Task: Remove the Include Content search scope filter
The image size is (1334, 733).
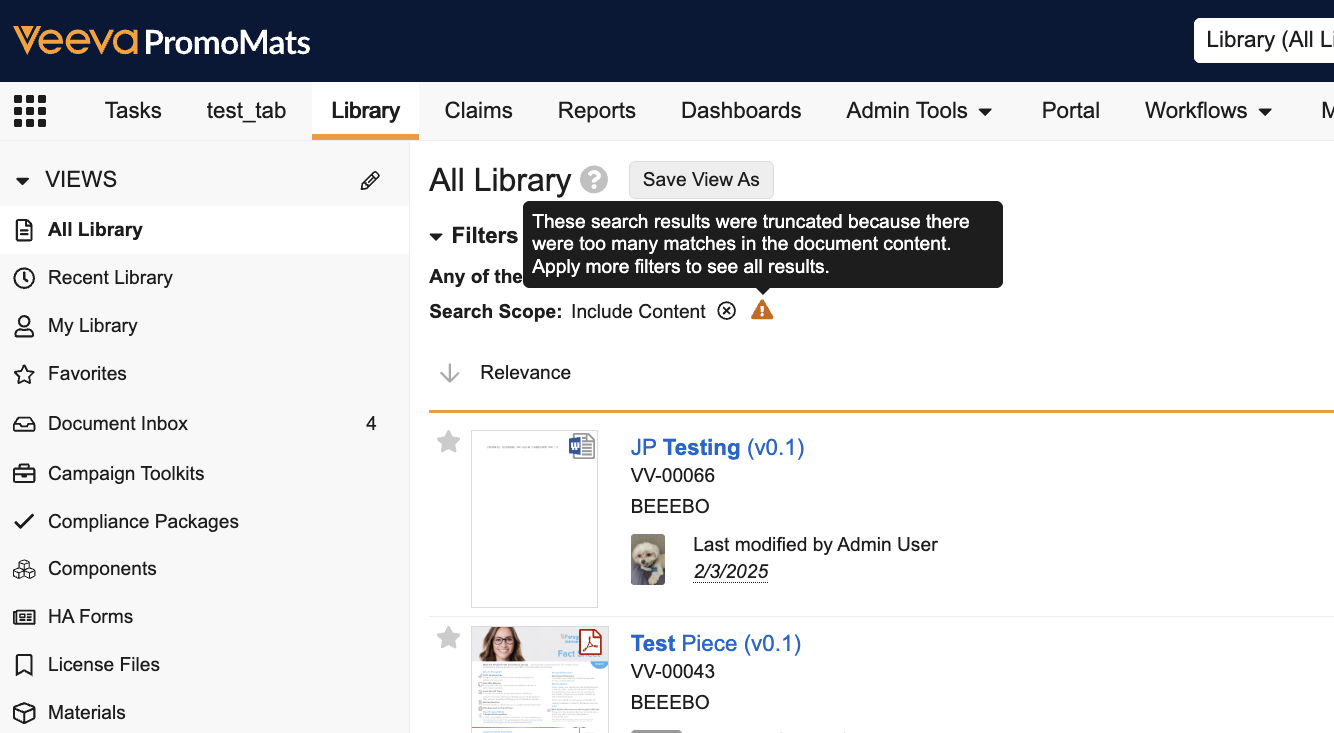Action: (727, 311)
